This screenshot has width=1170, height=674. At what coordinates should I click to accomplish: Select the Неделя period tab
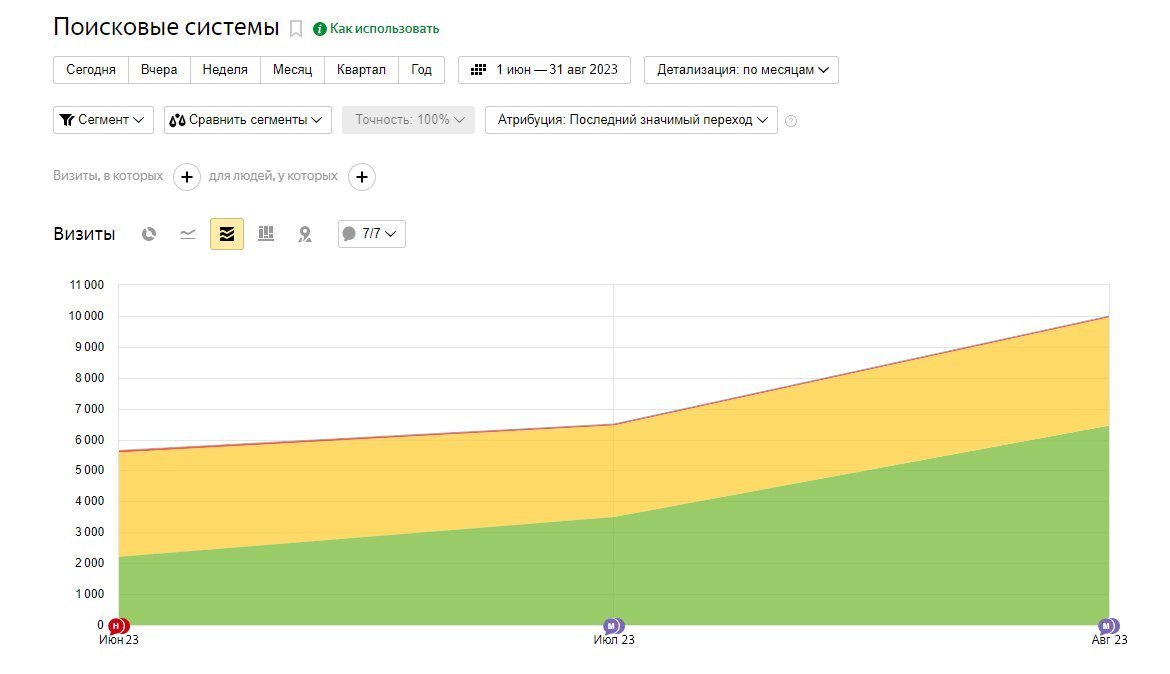coord(225,70)
